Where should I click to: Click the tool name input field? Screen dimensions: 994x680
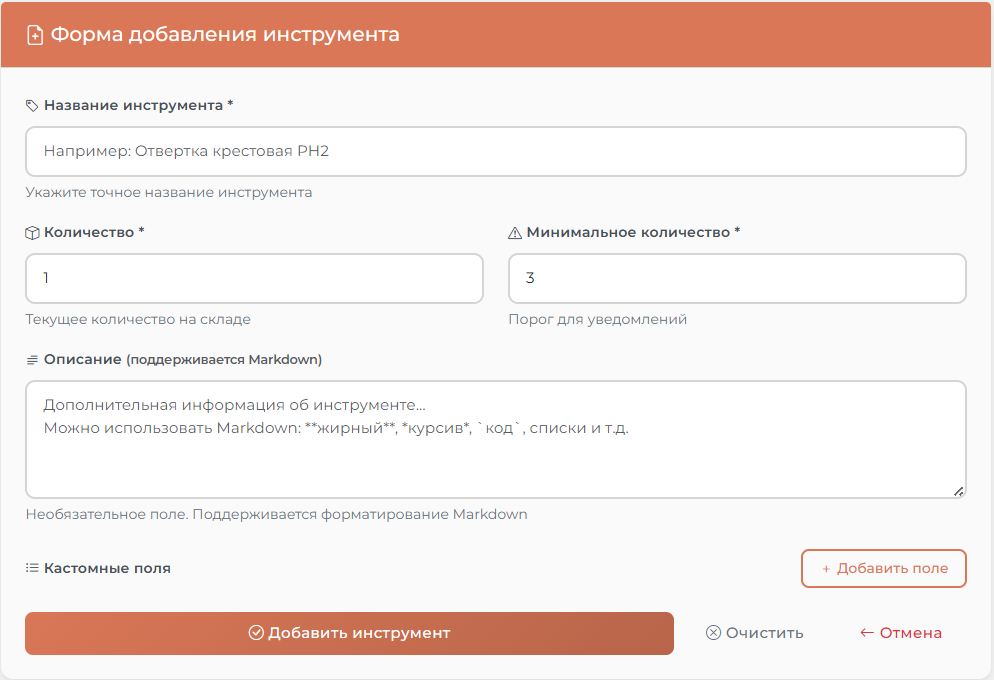496,151
